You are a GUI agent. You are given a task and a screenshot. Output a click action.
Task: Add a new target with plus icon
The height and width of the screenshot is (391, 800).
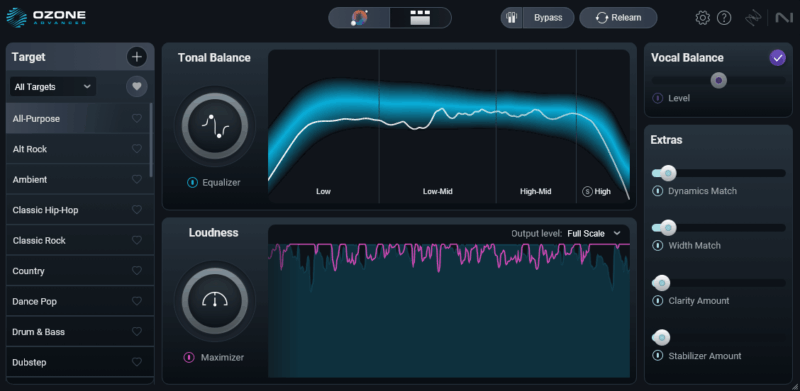[137, 57]
